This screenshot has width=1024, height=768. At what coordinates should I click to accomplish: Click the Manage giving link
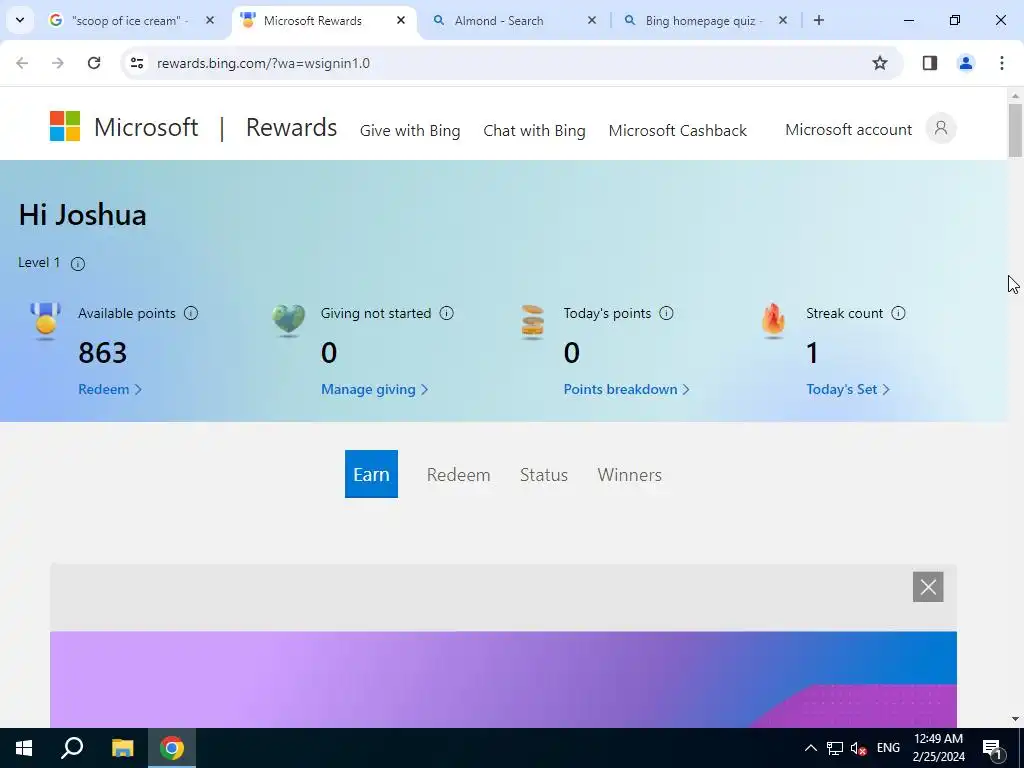pyautogui.click(x=374, y=389)
